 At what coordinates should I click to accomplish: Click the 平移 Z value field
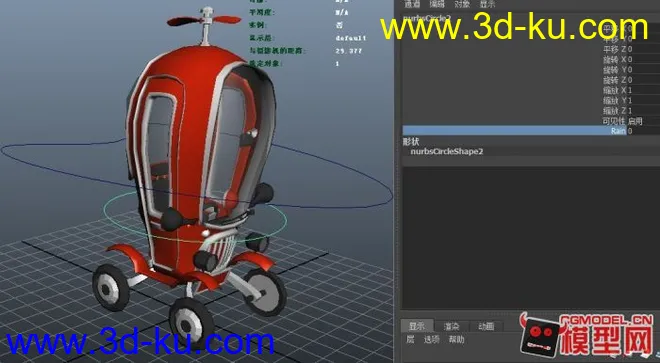643,49
